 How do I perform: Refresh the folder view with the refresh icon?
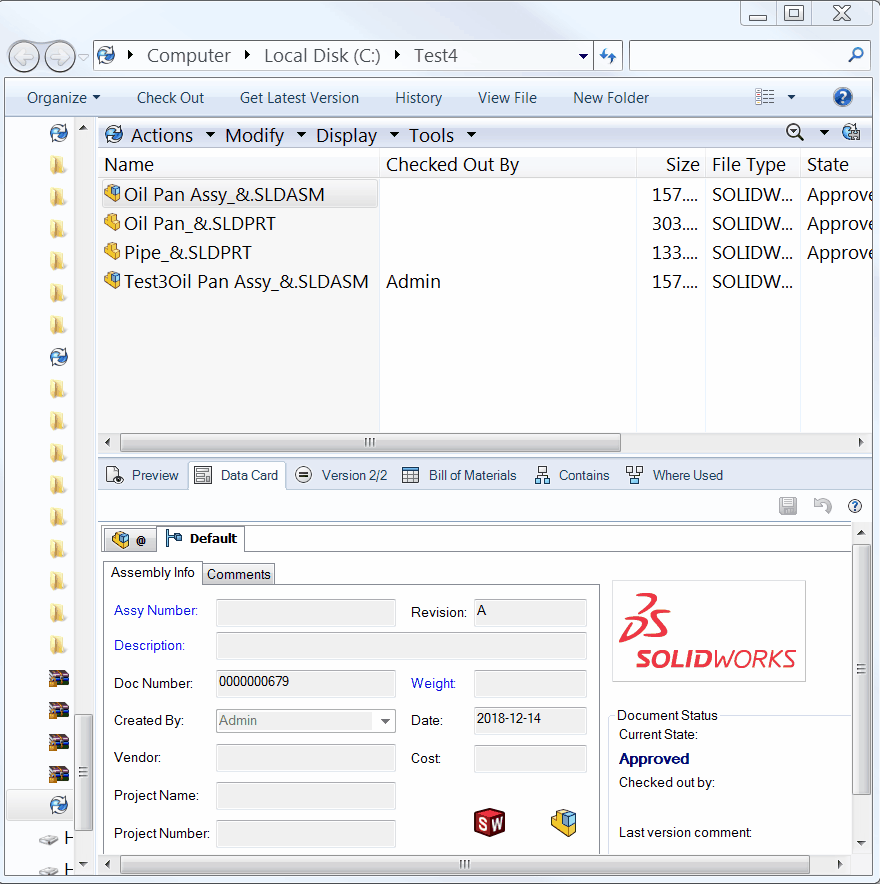coord(609,56)
